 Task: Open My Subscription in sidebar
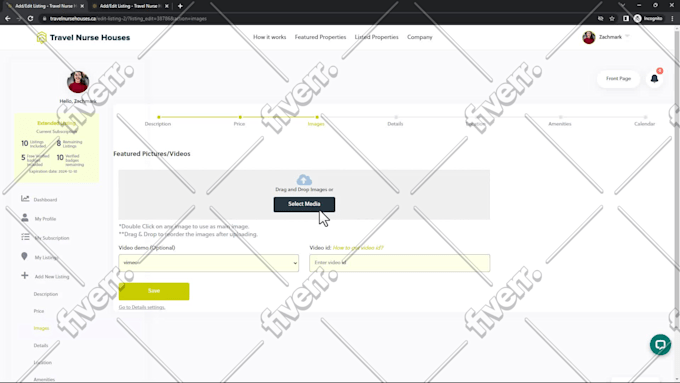(52, 238)
